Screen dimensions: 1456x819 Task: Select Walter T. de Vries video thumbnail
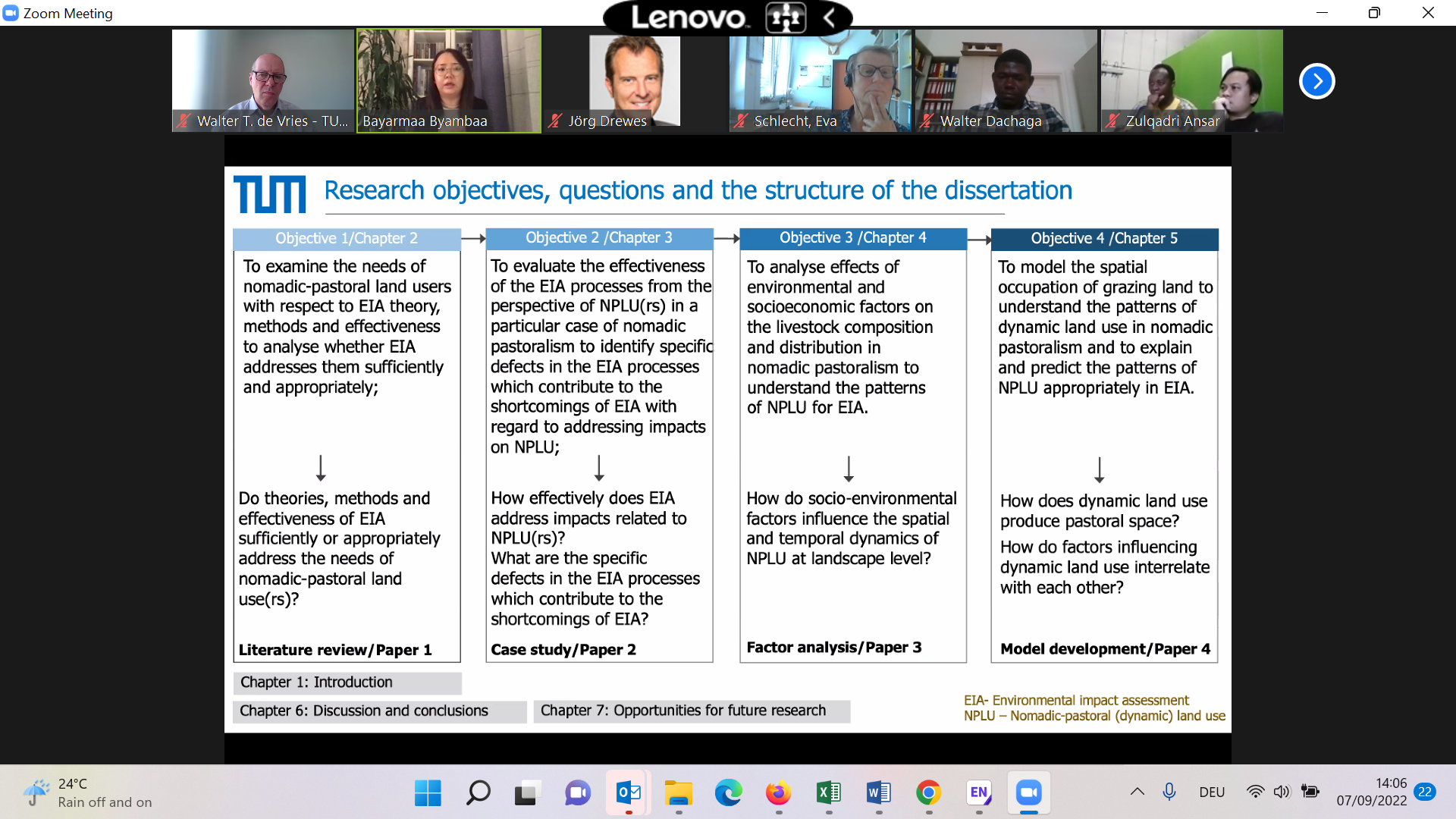[263, 81]
